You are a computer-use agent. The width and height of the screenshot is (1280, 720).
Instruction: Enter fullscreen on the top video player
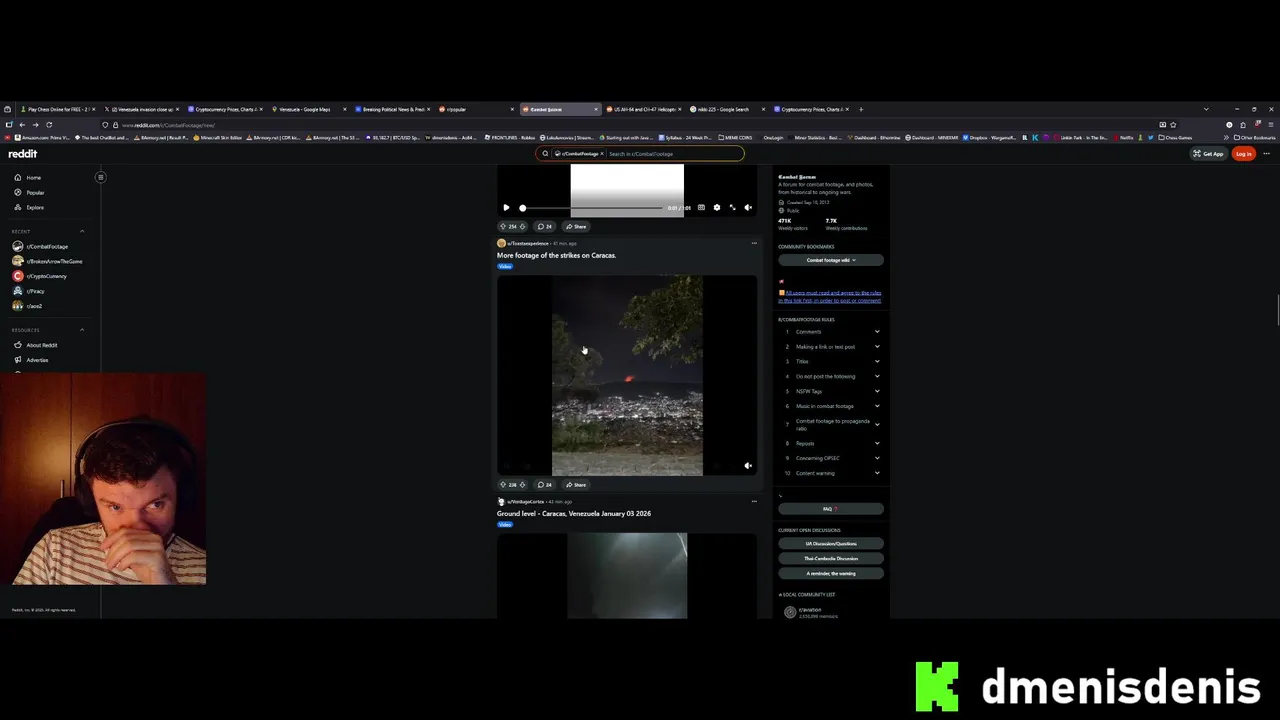coord(732,208)
